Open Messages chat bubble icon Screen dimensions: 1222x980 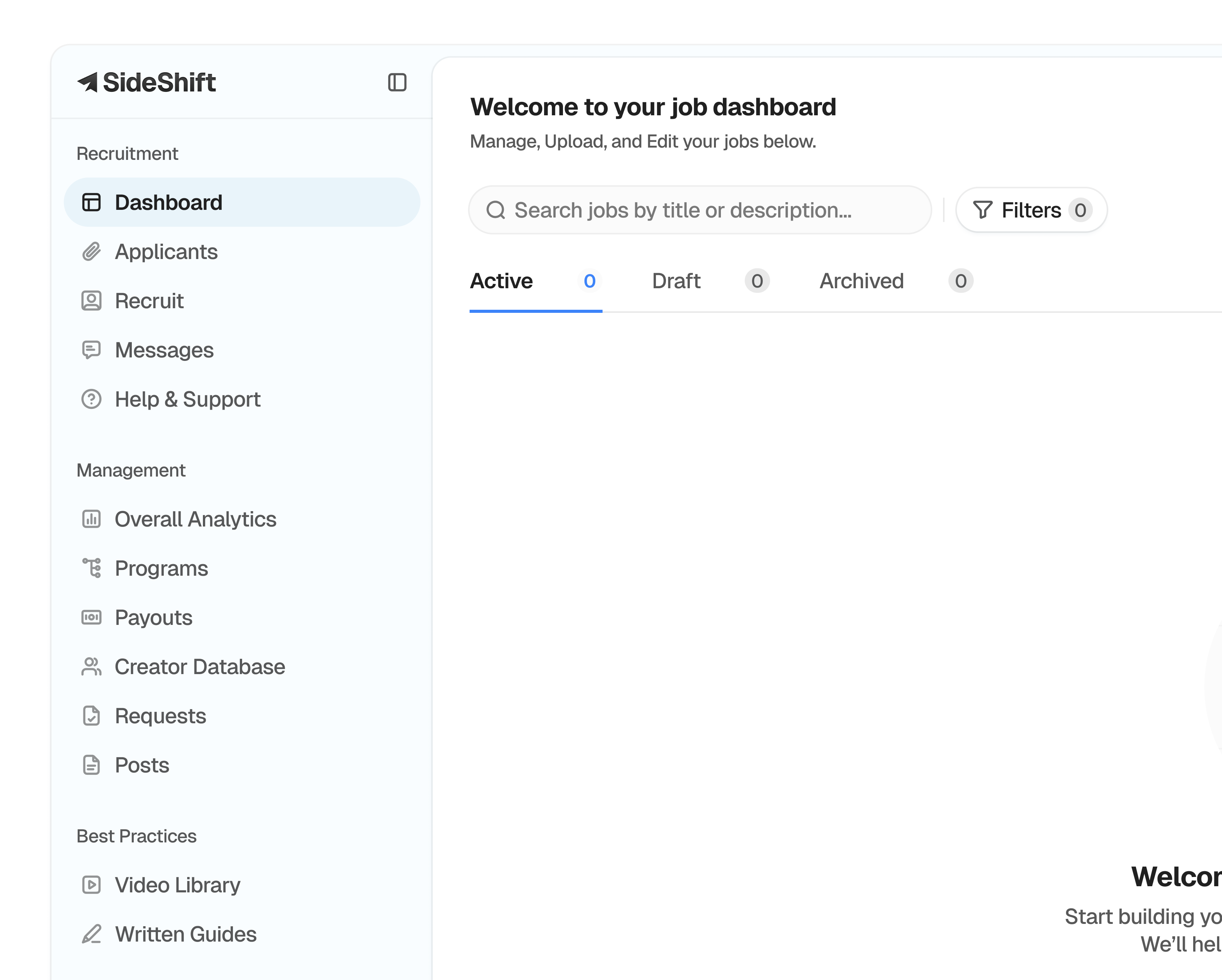[x=91, y=350]
